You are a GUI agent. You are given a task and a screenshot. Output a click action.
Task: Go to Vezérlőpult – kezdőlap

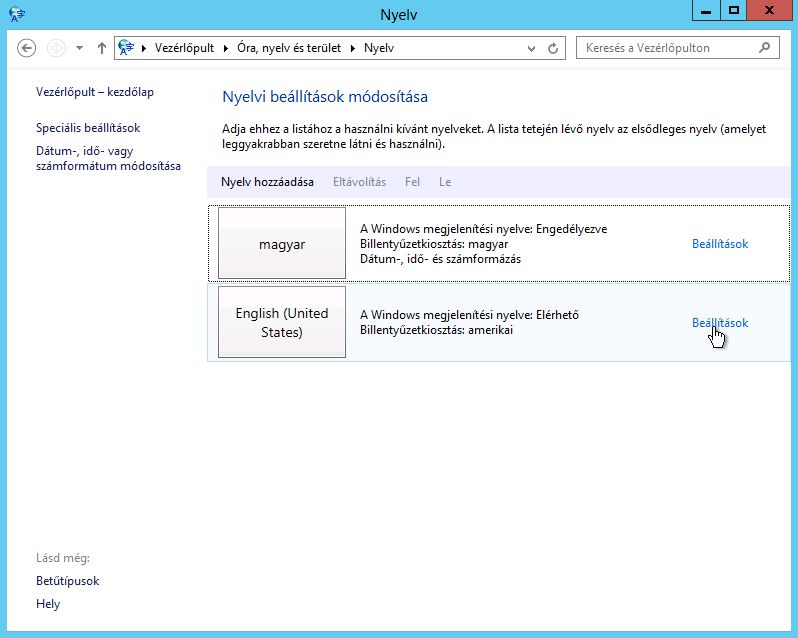tap(95, 92)
